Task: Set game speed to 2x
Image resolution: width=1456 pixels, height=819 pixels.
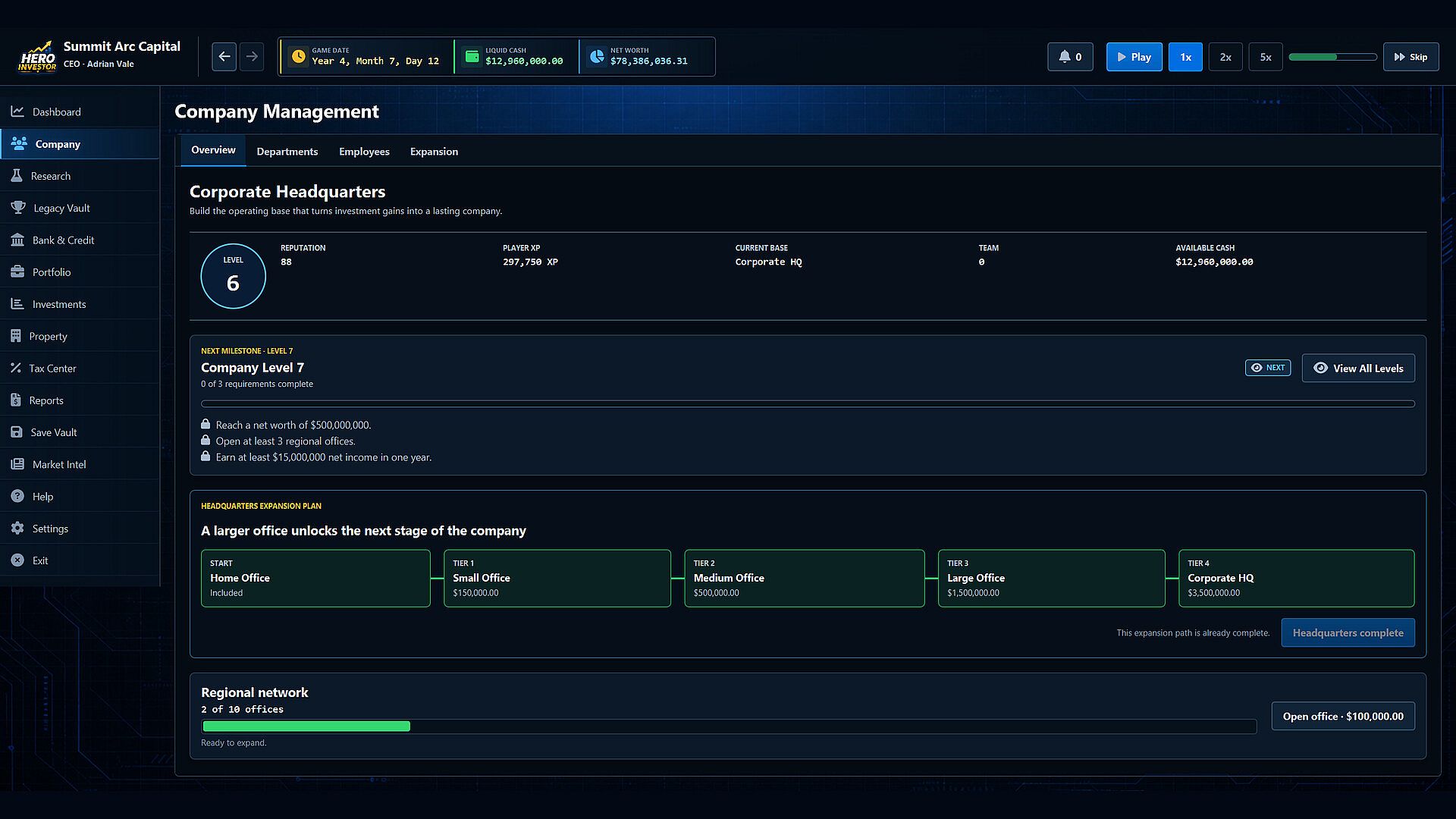Action: (1225, 57)
